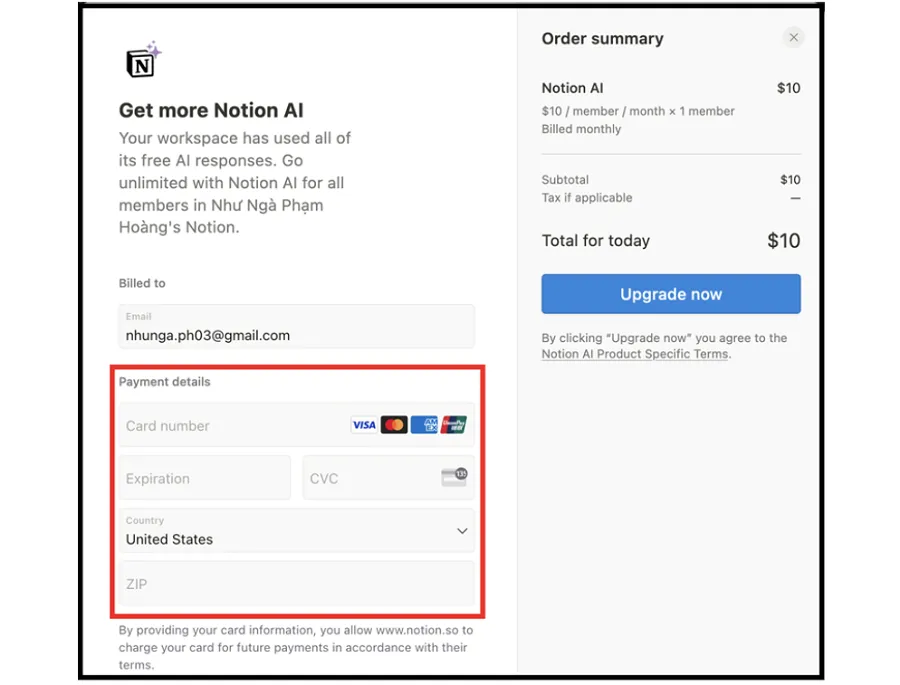Focus the CVC input field

pyautogui.click(x=389, y=478)
